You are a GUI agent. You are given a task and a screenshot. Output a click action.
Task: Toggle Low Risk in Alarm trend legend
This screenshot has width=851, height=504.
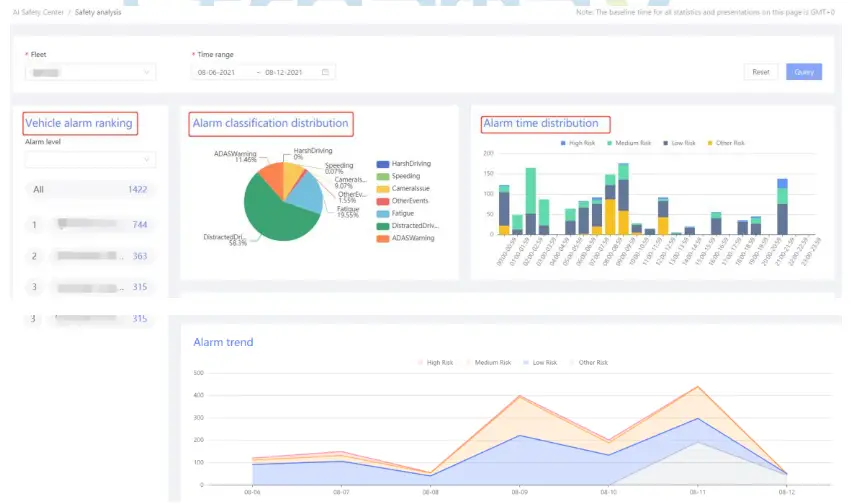click(540, 362)
